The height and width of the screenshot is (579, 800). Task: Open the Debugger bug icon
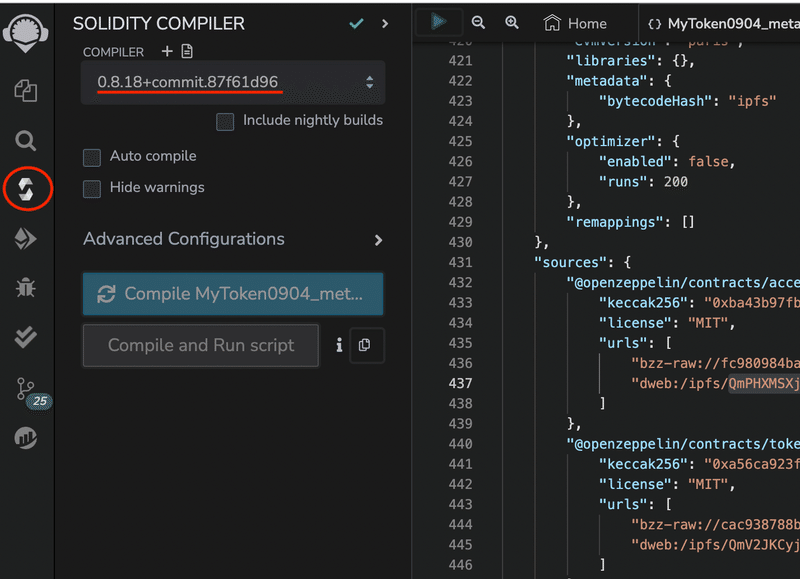(x=26, y=288)
